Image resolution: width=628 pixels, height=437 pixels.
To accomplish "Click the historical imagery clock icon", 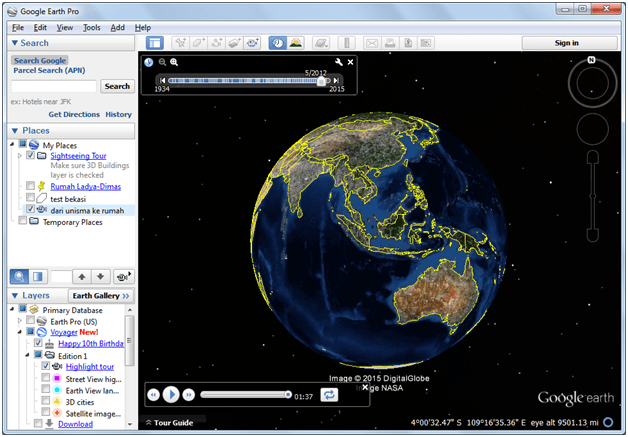I will click(x=276, y=43).
